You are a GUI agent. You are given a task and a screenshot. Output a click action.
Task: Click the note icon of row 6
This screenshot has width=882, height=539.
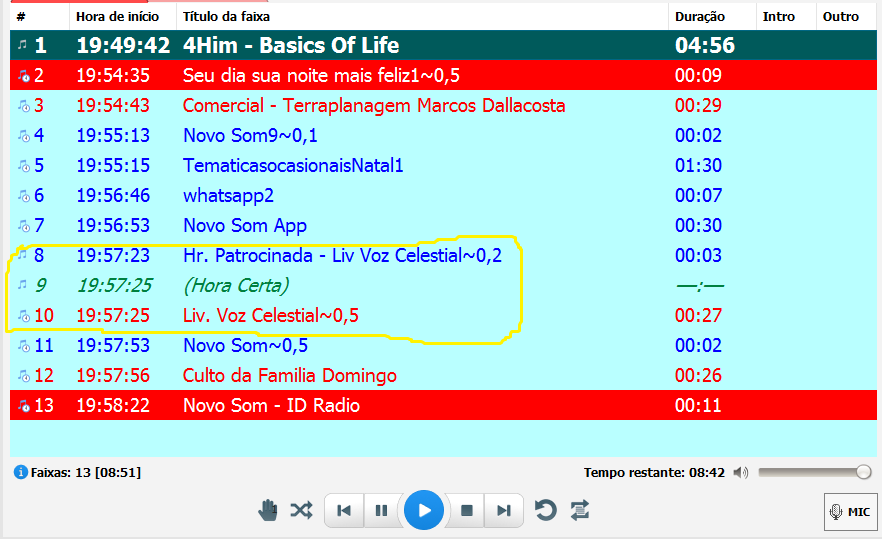tap(24, 196)
